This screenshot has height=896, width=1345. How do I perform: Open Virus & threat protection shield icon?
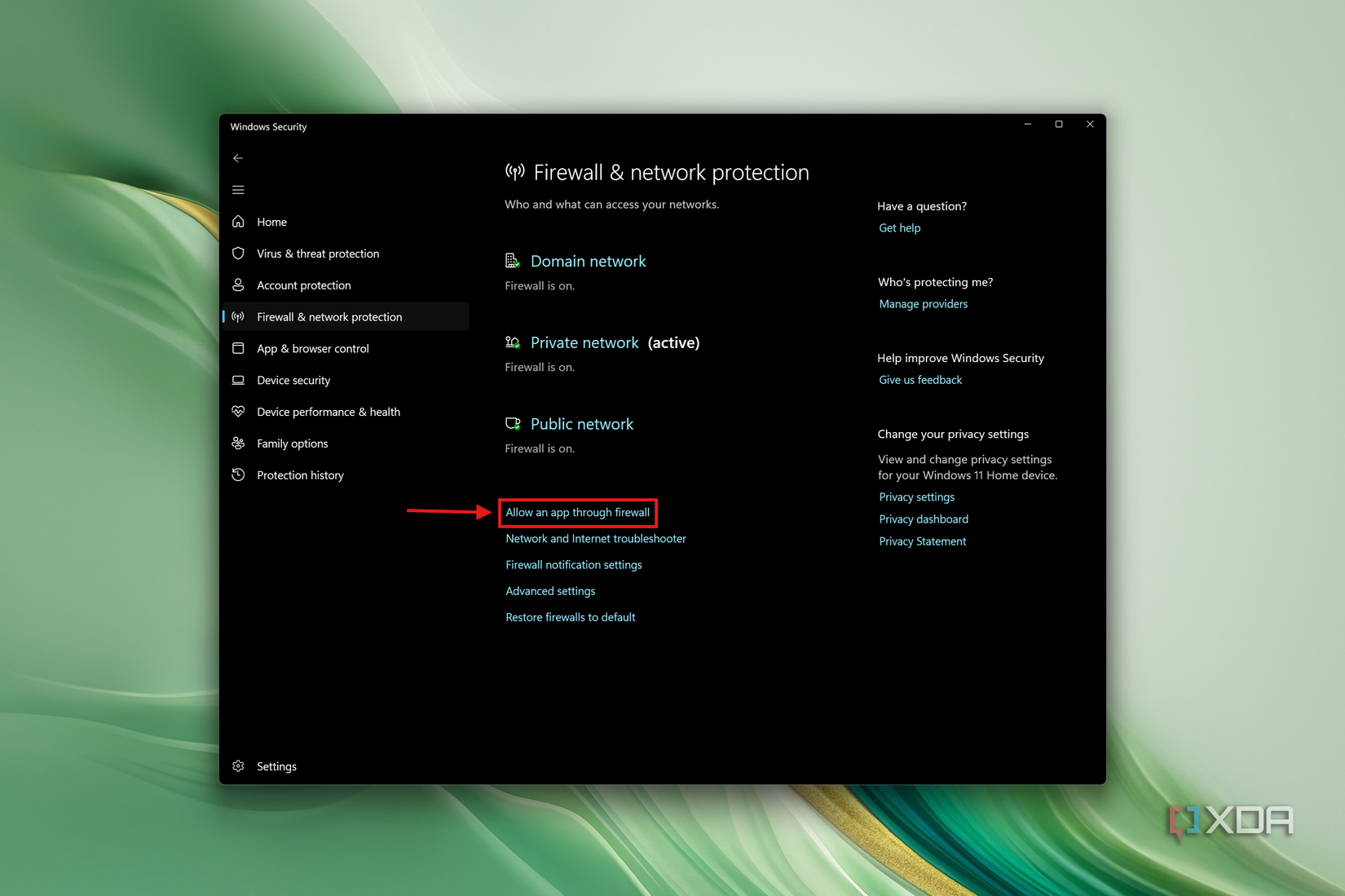click(238, 254)
